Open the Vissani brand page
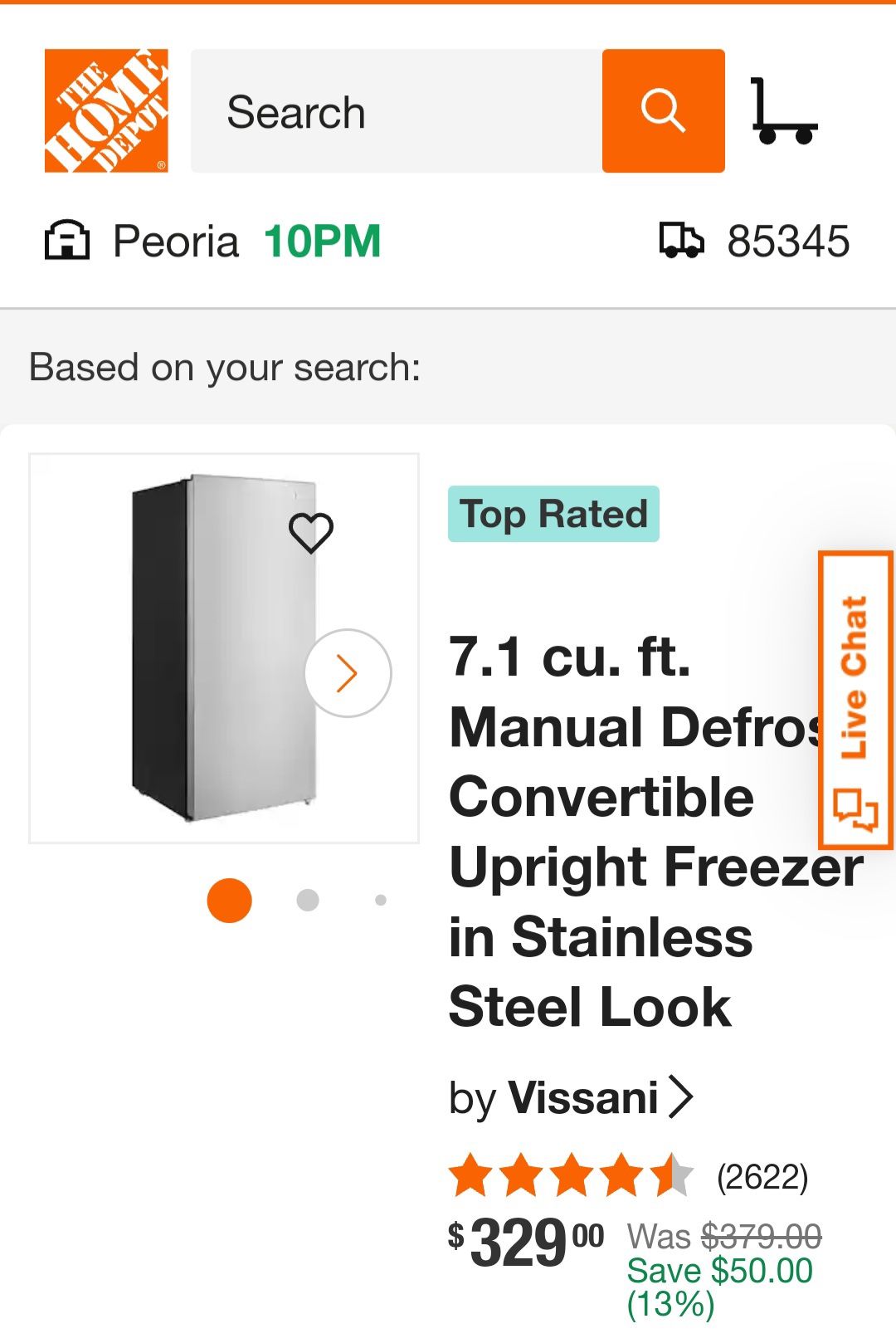896x1343 pixels. (x=582, y=1097)
